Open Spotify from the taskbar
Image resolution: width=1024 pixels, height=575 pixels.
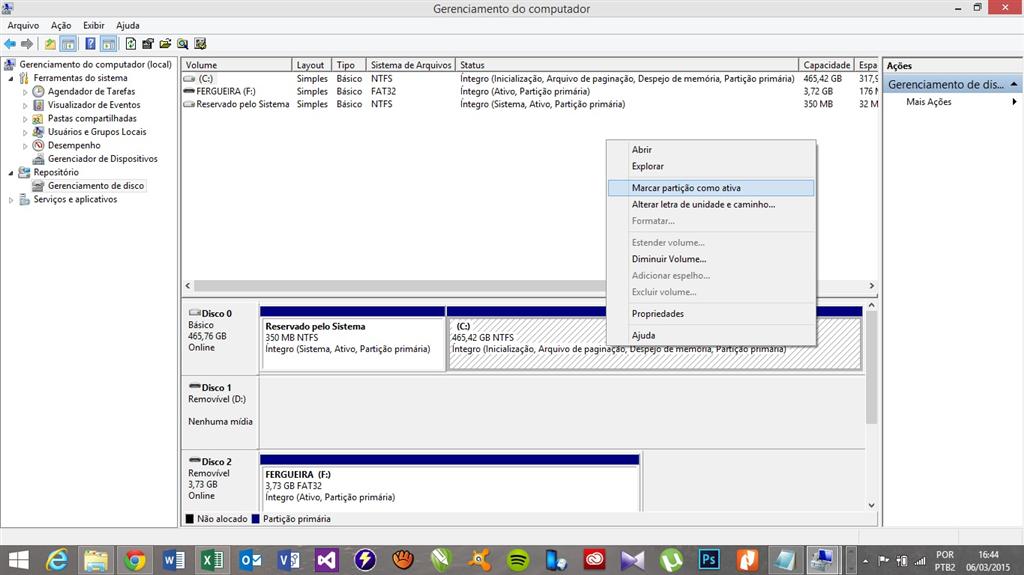[x=518, y=559]
